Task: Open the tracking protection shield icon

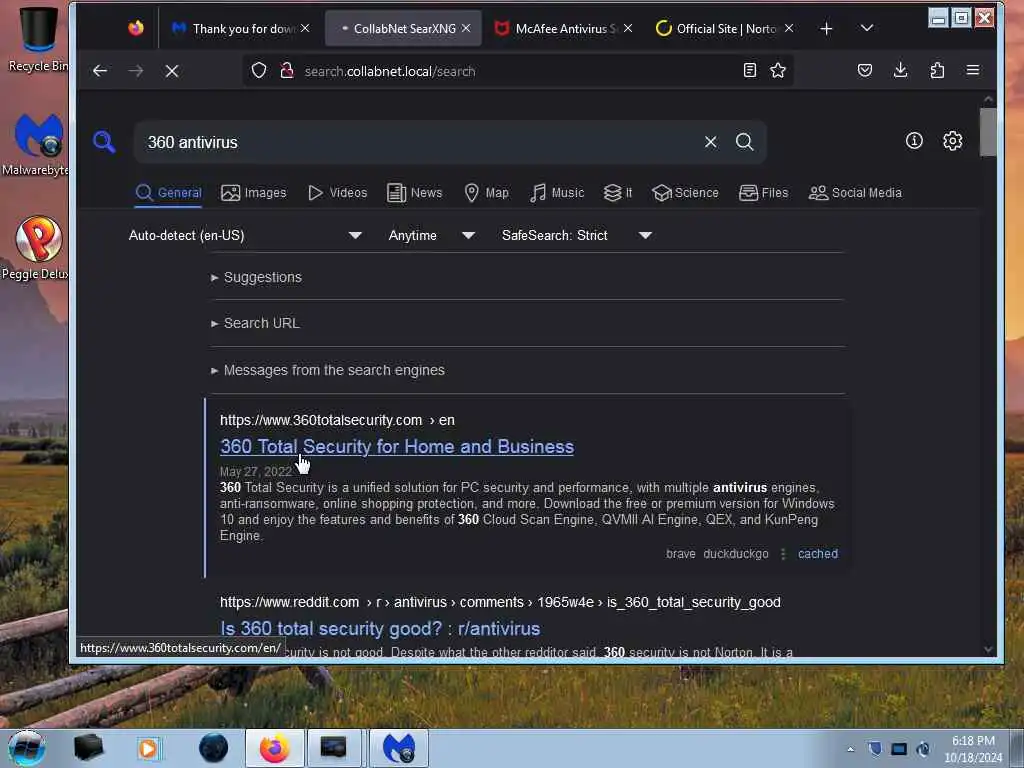Action: click(x=259, y=71)
